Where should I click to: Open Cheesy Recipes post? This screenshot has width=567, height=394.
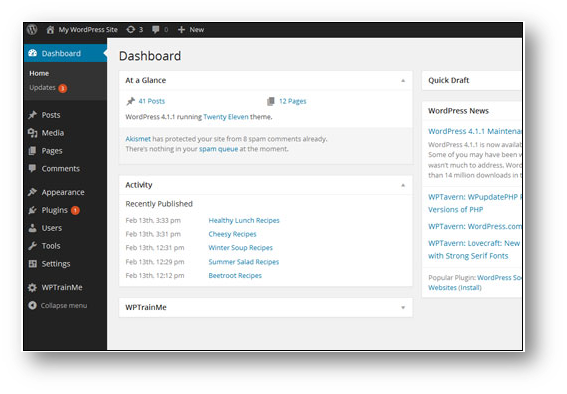(x=233, y=234)
